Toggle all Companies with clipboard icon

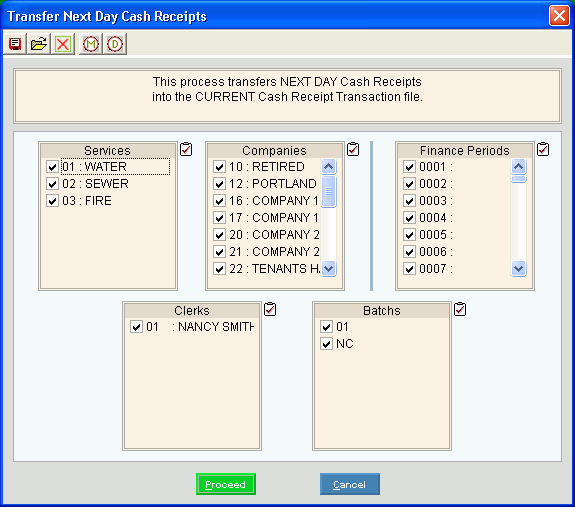pos(353,149)
